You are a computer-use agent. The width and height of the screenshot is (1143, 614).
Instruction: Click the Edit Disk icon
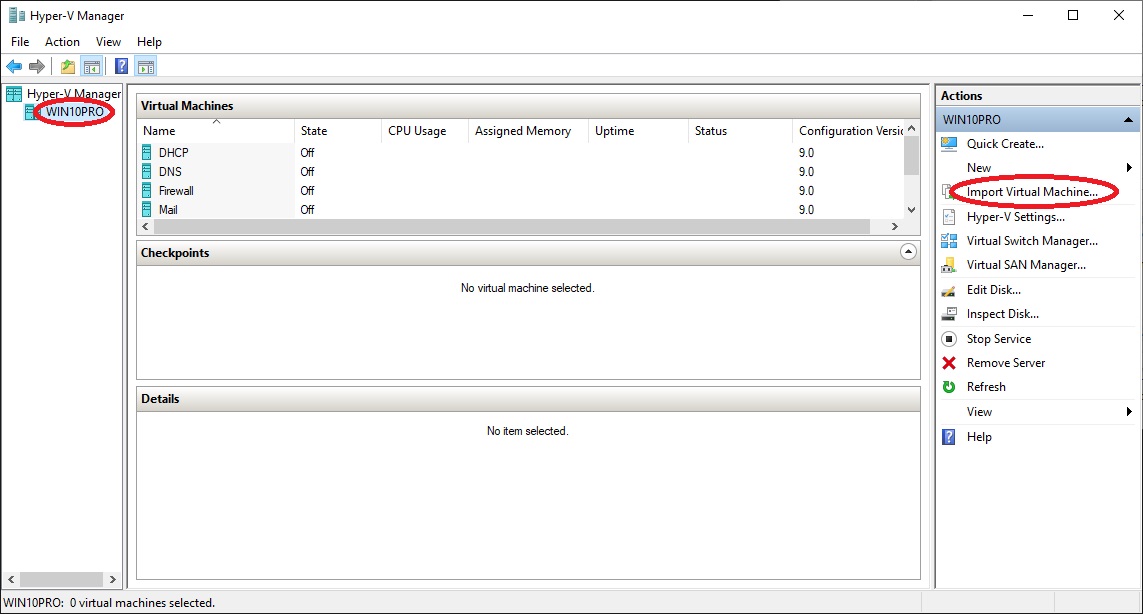click(x=948, y=290)
